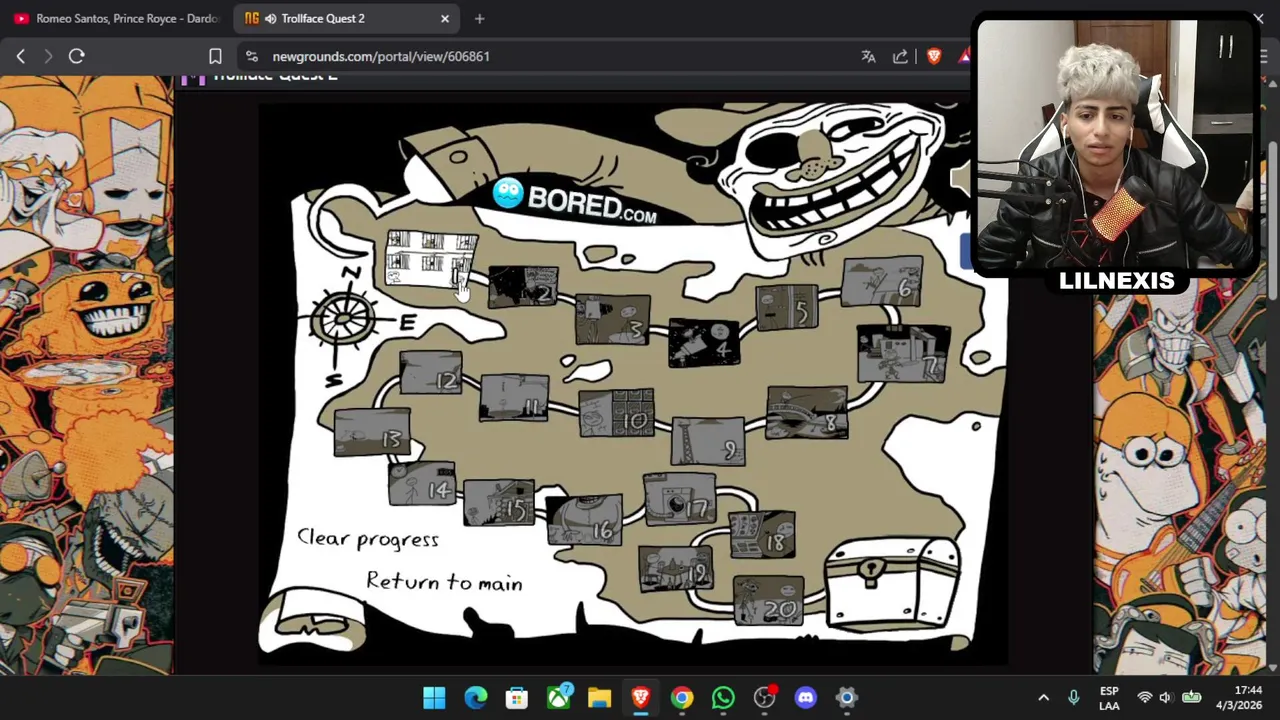Open WhatsApp from the taskbar
Screen dimensions: 1280x720
[x=723, y=697]
